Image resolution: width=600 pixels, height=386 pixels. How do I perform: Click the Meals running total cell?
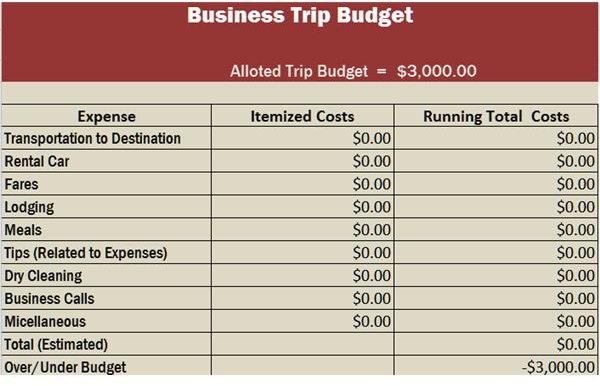coord(496,230)
